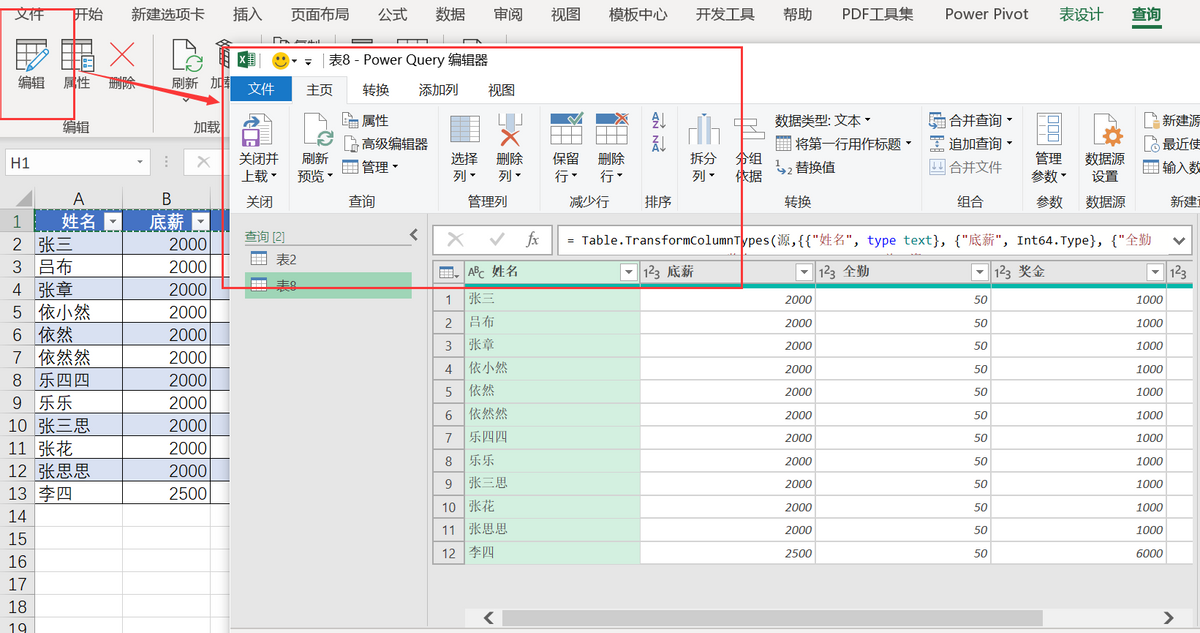Click Power Query row 5 number
This screenshot has width=1200, height=633.
[449, 392]
